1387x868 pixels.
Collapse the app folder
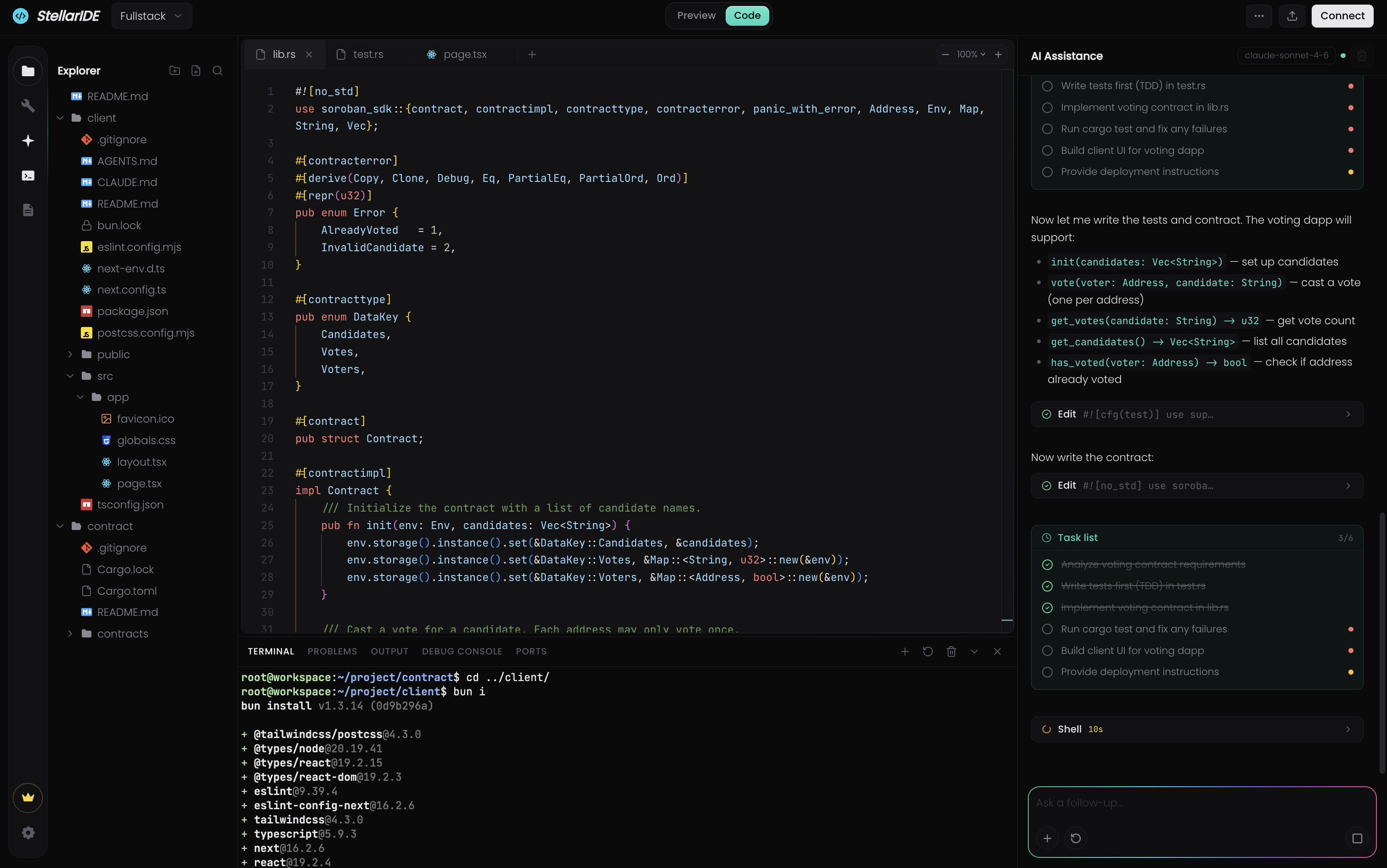point(80,397)
